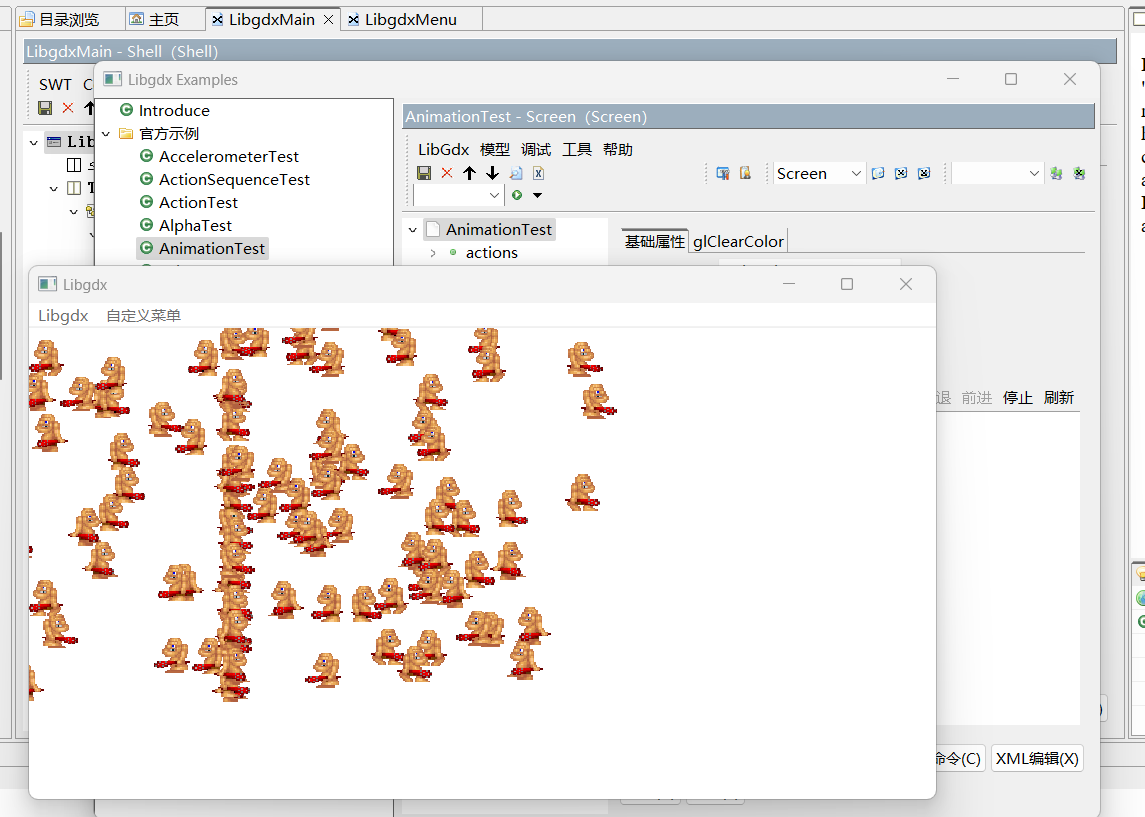Screen dimensions: 1145x817
Task: Click the third icon right of Screen dropdown
Action: (924, 173)
